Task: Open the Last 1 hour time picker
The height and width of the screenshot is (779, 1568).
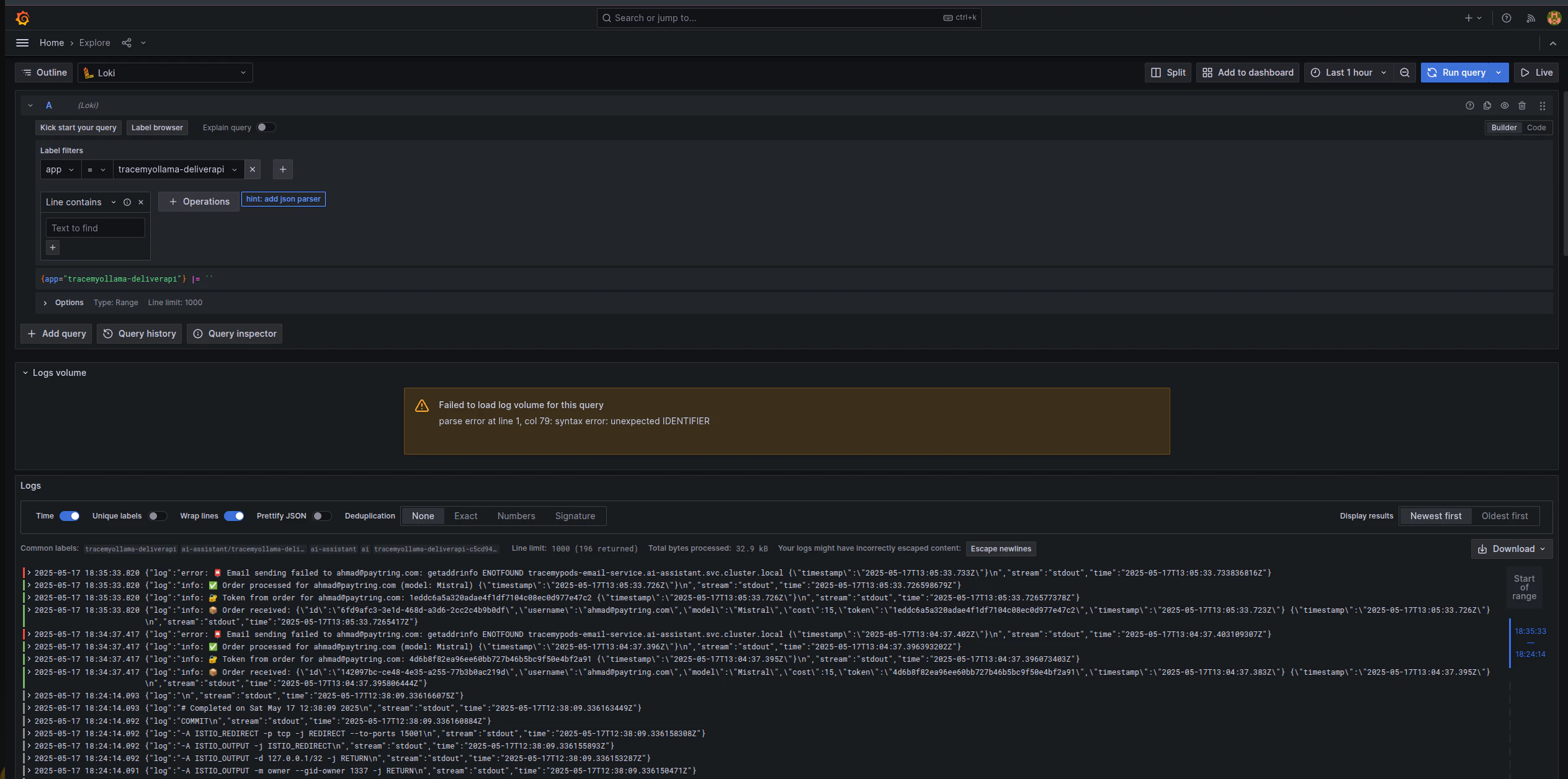Action: pos(1348,73)
